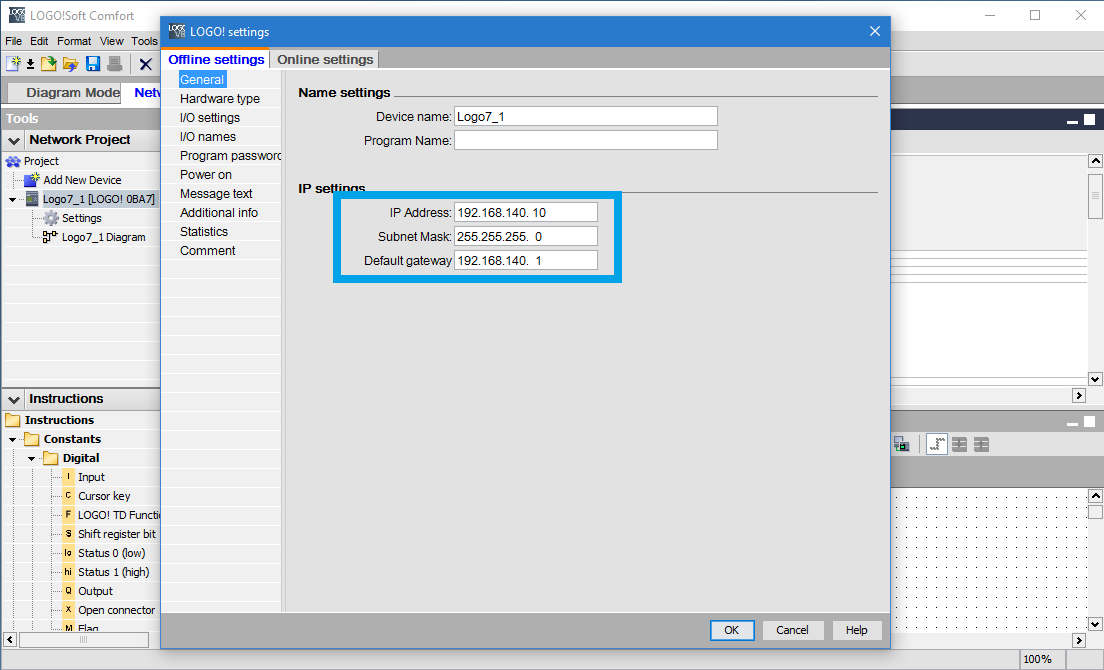Select Additional info in settings list
This screenshot has height=670, width=1104.
tap(219, 213)
